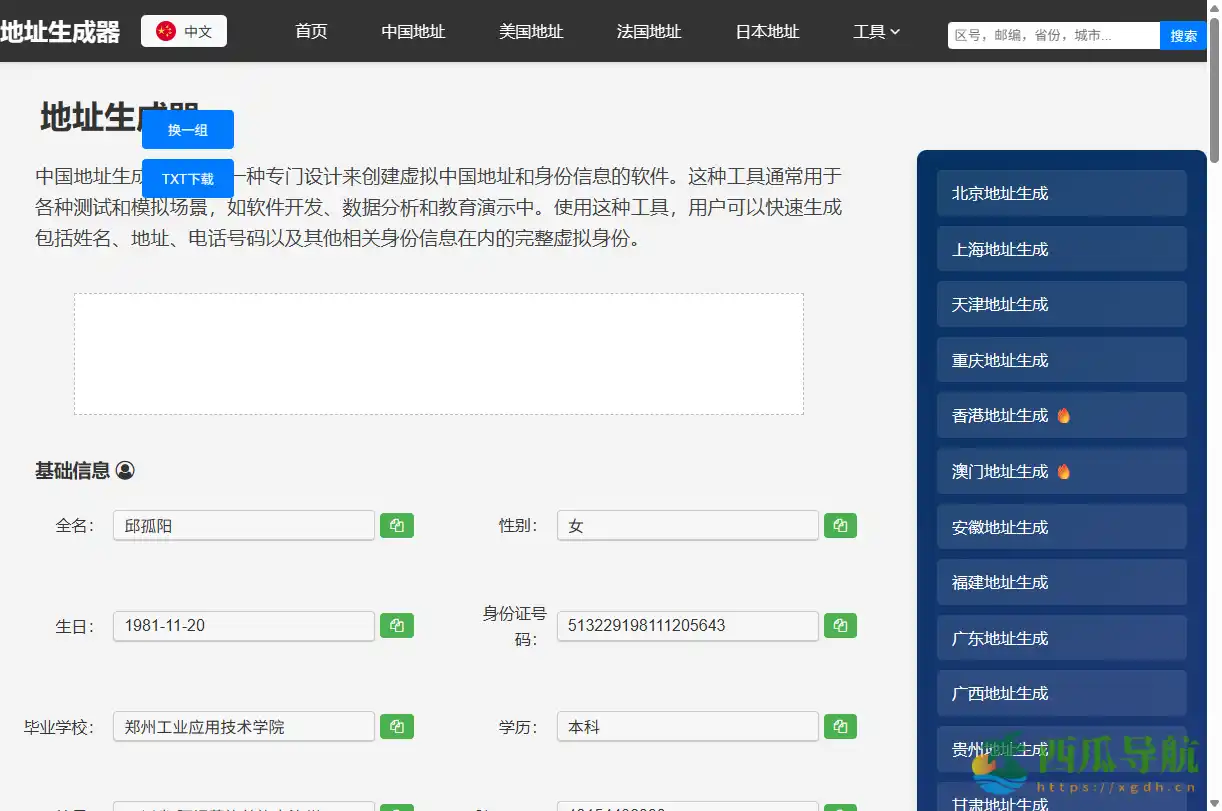Expand the 工具 dropdown menu
The height and width of the screenshot is (811, 1222).
876,31
